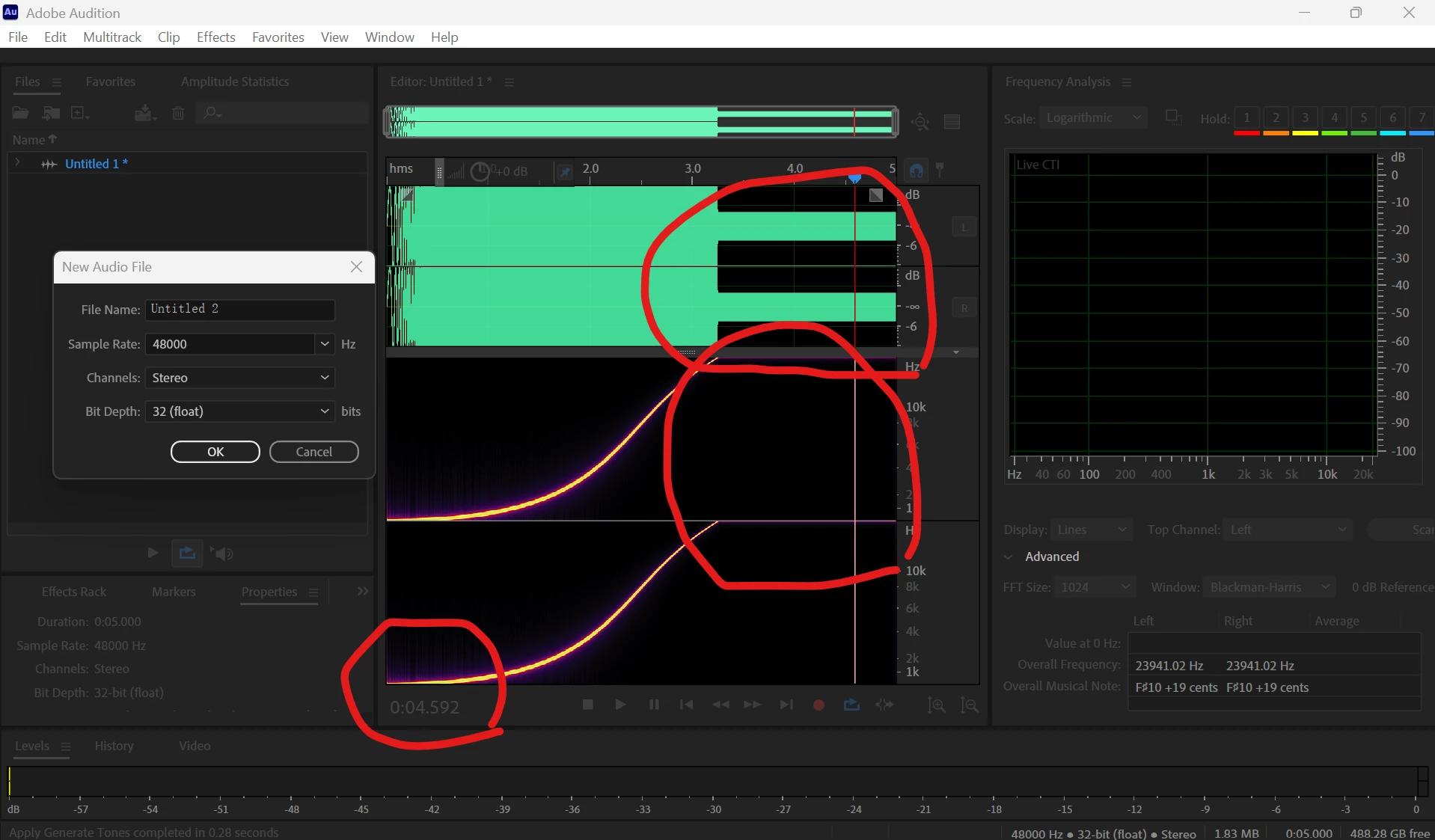1435x840 pixels.
Task: Open the Frequency Analysis panel menu
Action: tap(1127, 82)
